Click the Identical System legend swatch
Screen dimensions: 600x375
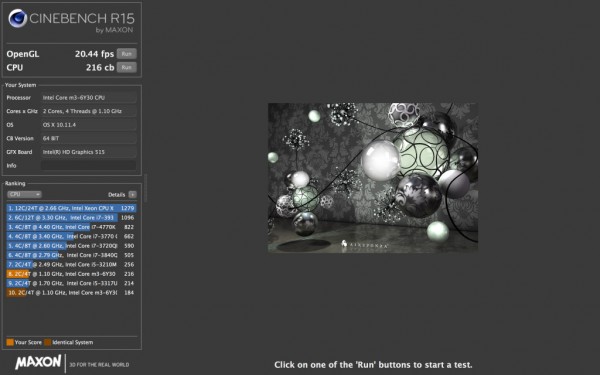click(47, 342)
